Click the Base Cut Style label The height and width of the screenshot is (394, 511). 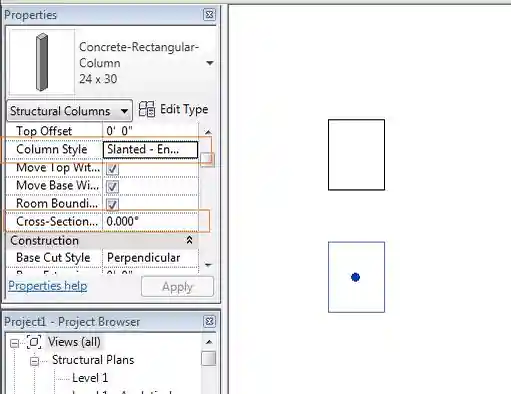pyautogui.click(x=53, y=258)
